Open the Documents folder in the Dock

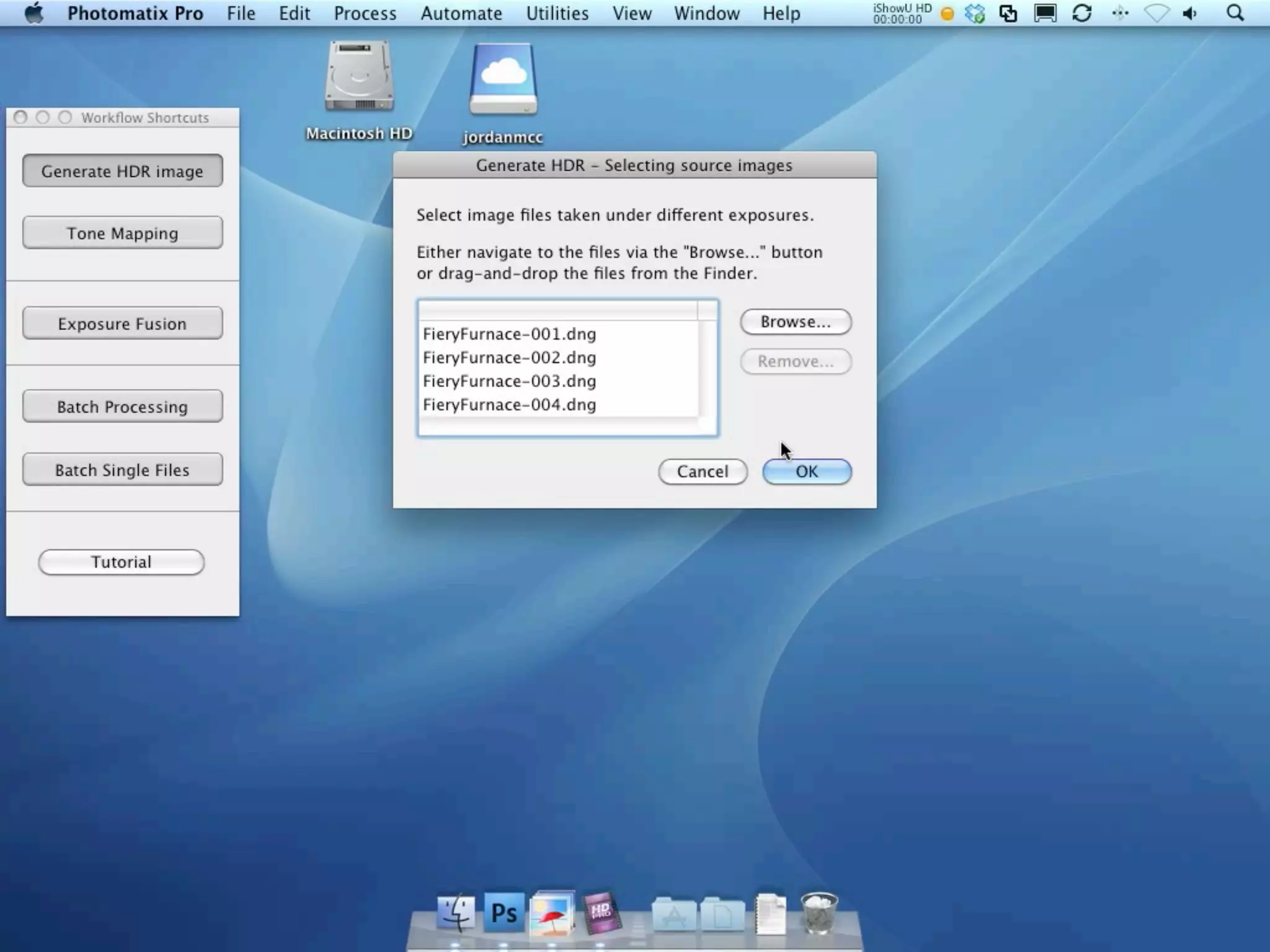(722, 914)
